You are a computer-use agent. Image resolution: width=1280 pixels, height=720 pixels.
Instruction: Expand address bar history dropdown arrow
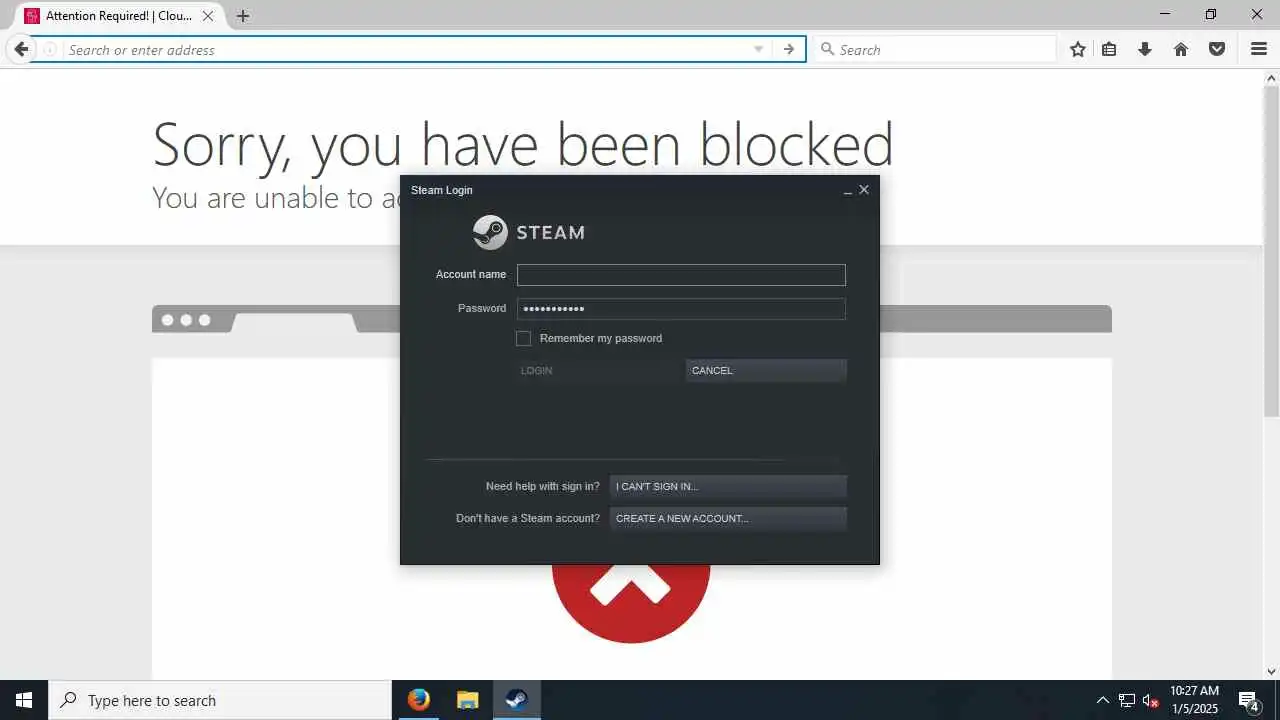pos(758,49)
